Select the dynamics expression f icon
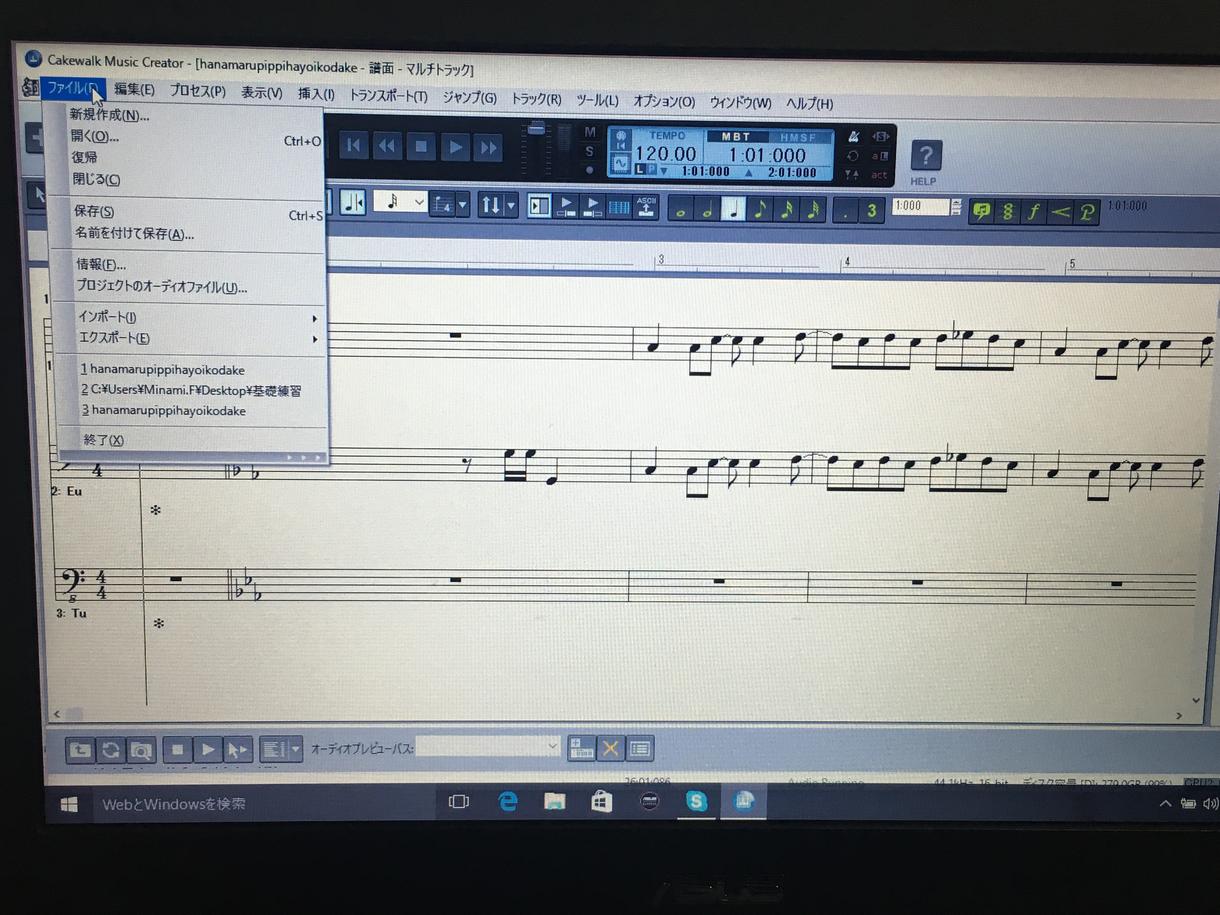Viewport: 1220px width, 915px height. [x=1034, y=208]
